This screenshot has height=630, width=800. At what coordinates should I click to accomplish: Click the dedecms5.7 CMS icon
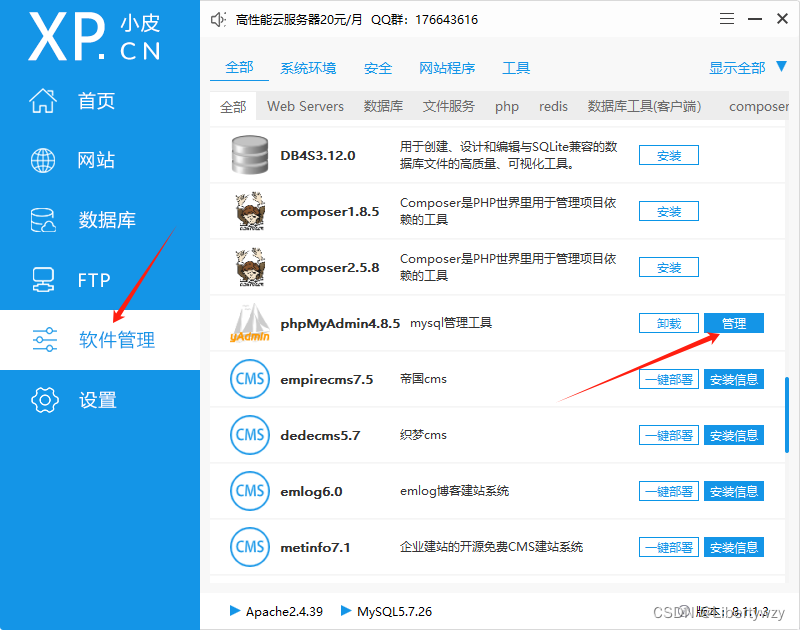click(249, 435)
